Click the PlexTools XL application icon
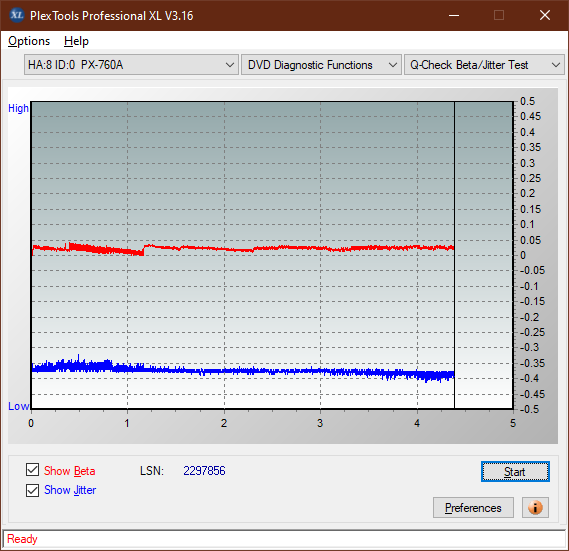This screenshot has width=569, height=551. tap(17, 15)
